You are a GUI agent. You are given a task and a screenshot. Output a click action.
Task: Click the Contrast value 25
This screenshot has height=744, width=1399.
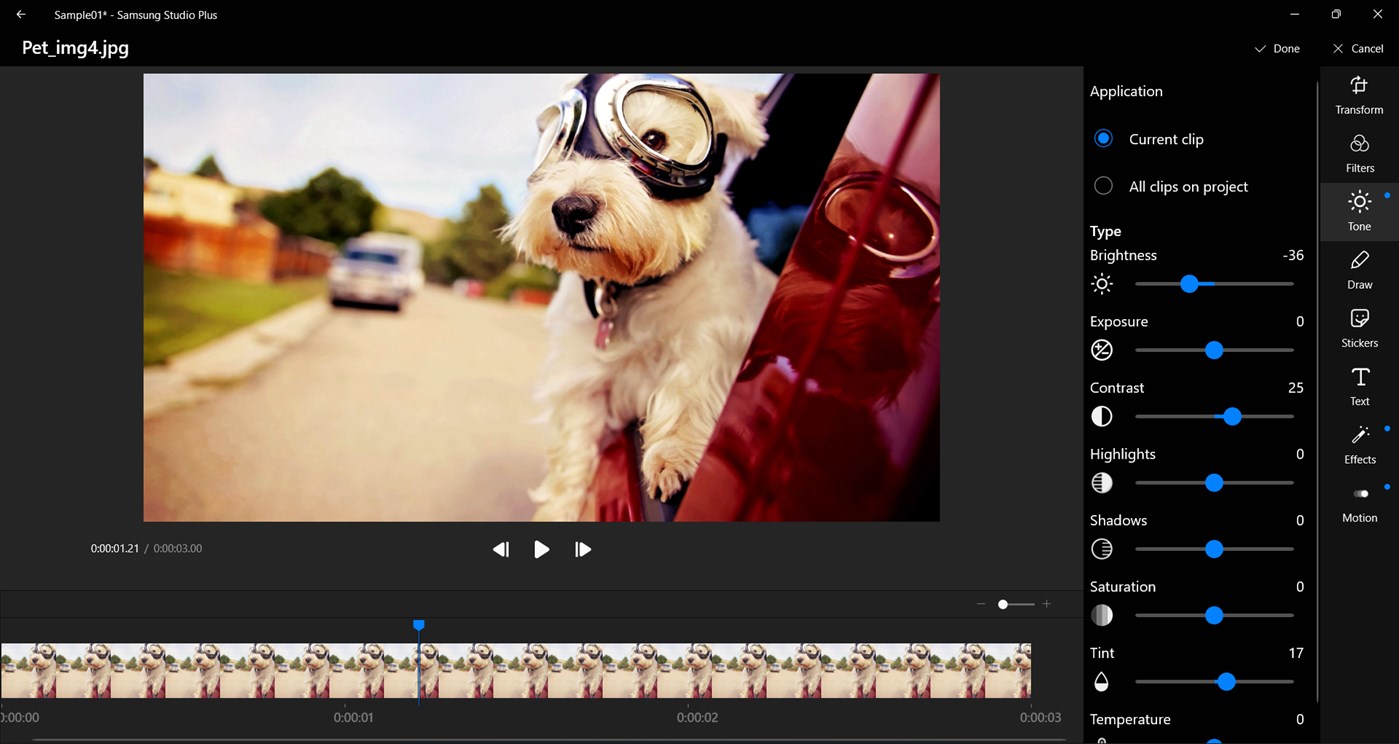point(1296,388)
